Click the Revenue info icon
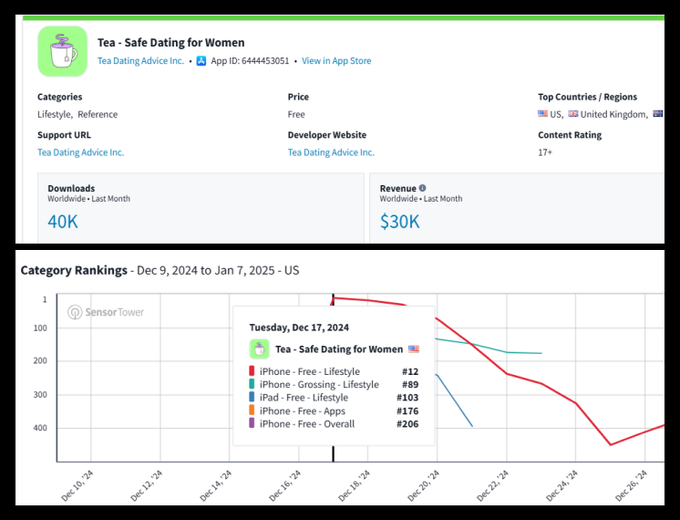 point(422,188)
